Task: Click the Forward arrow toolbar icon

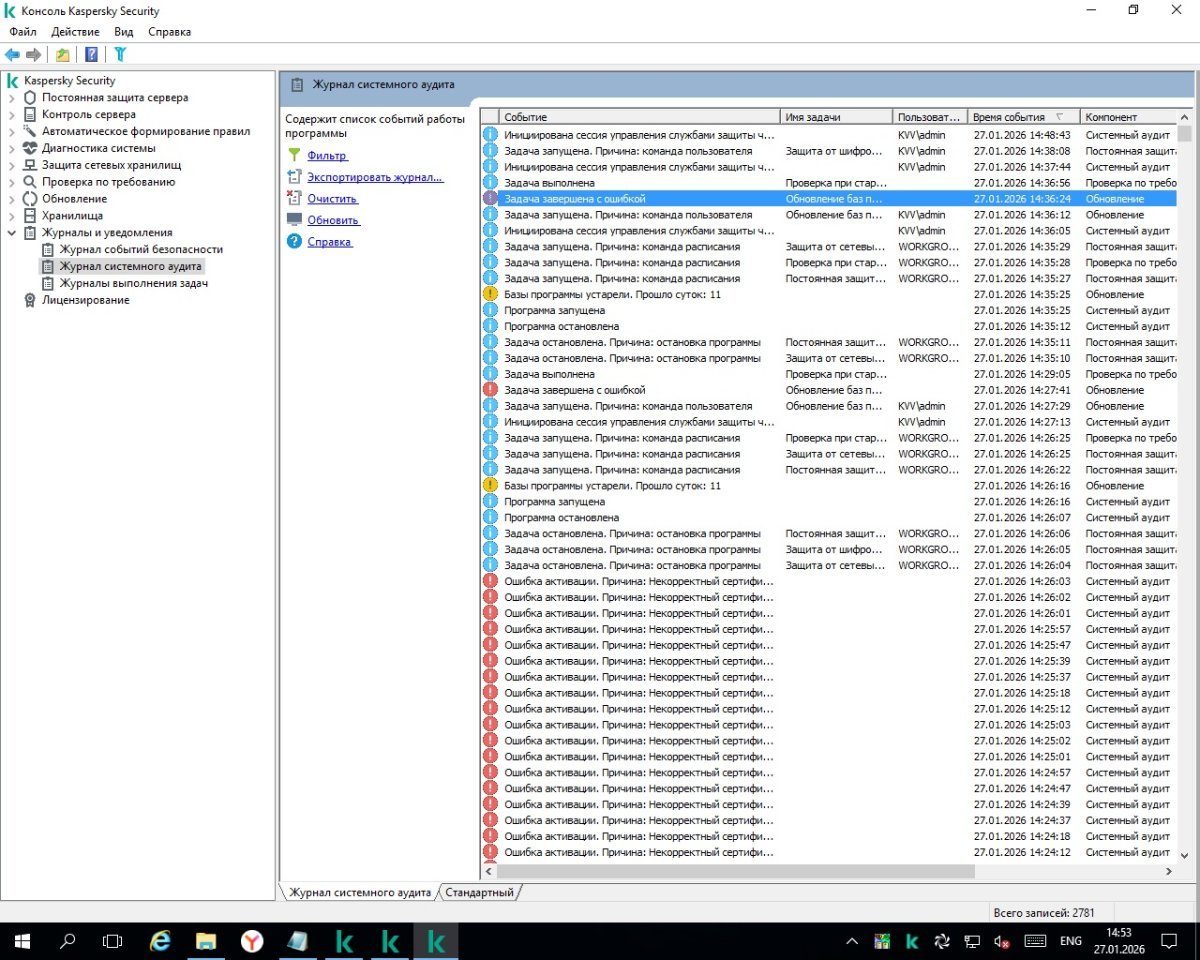Action: [x=33, y=54]
